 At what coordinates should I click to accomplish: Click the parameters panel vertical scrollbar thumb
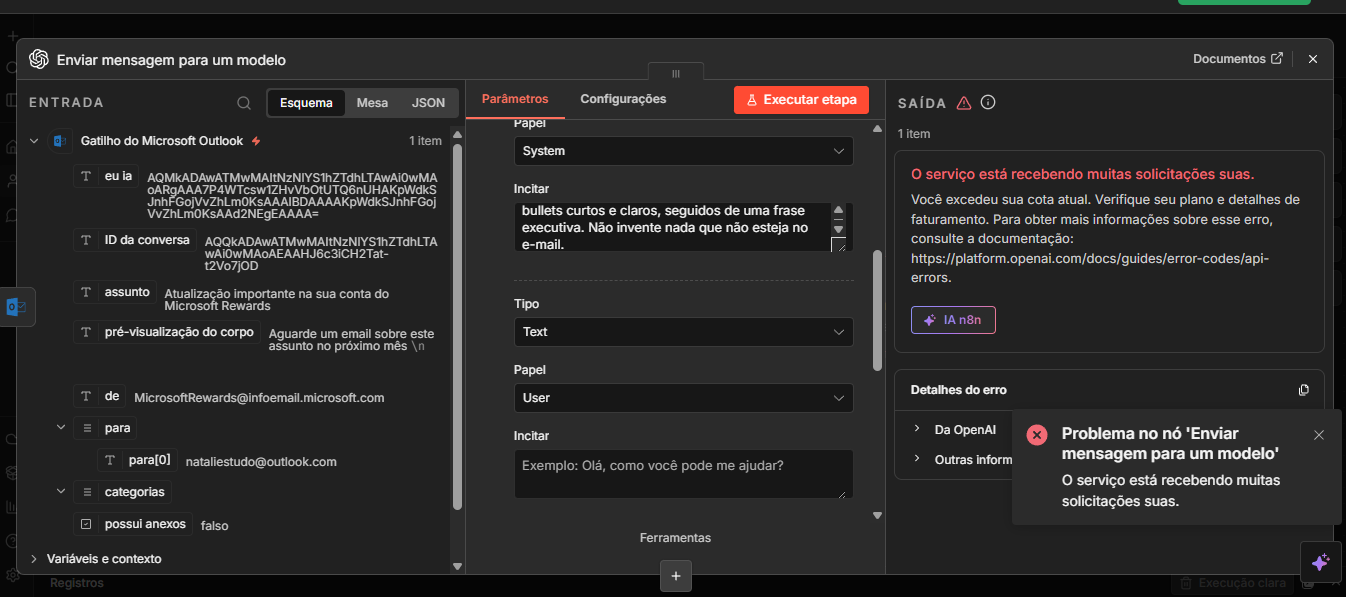(878, 310)
